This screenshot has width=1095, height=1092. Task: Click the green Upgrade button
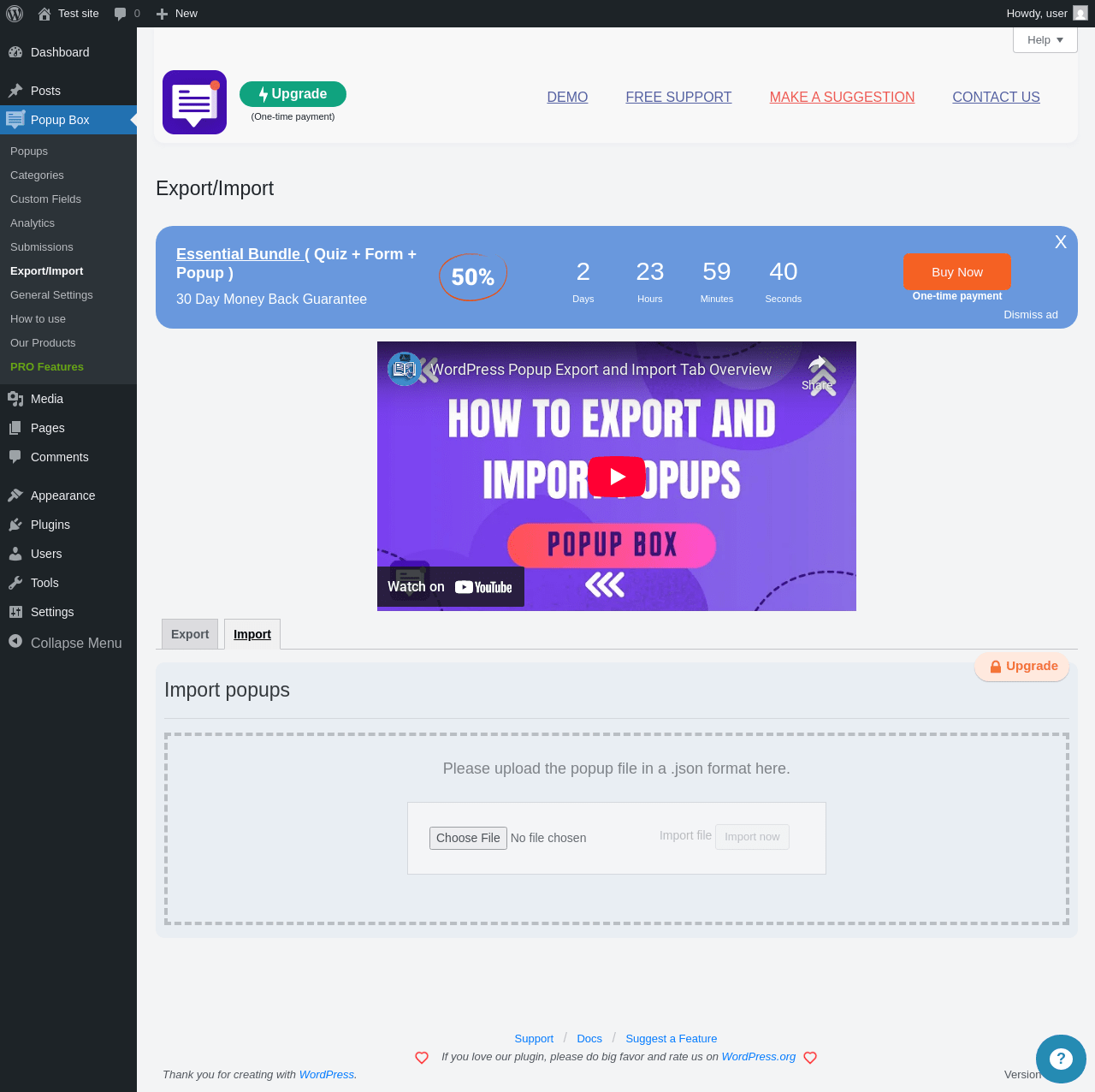click(x=293, y=94)
